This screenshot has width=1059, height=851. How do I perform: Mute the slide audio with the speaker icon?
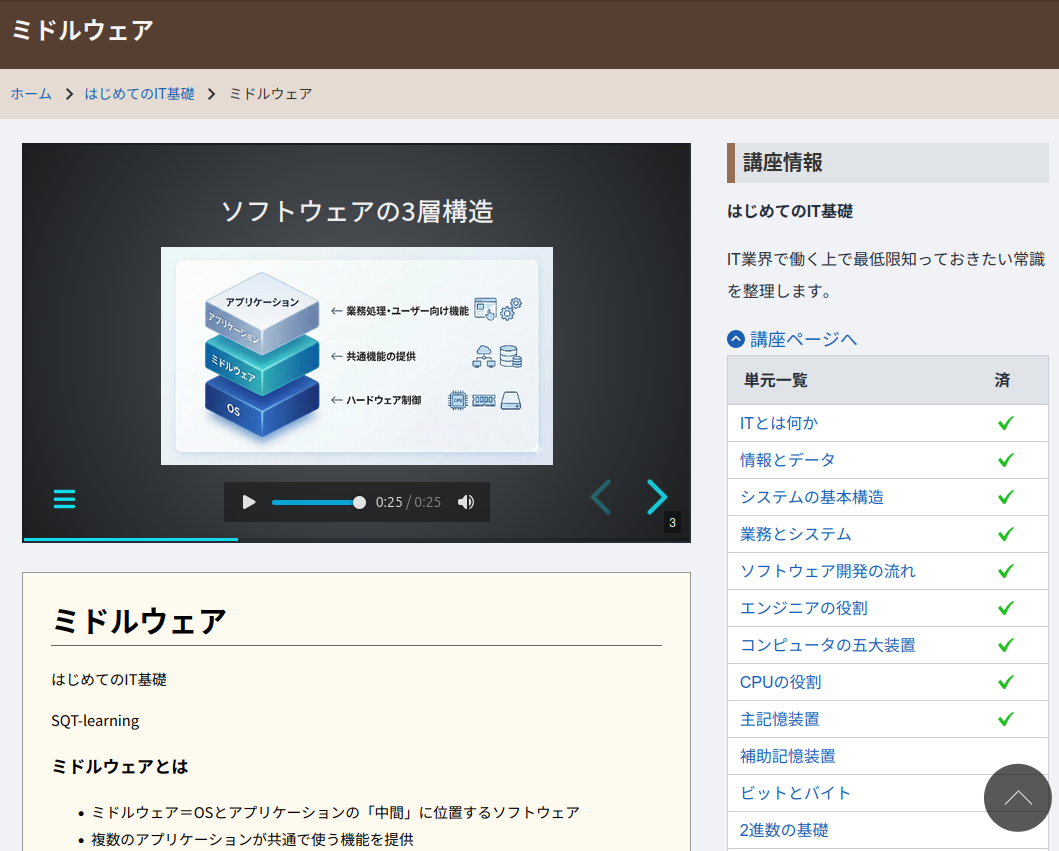pyautogui.click(x=466, y=502)
